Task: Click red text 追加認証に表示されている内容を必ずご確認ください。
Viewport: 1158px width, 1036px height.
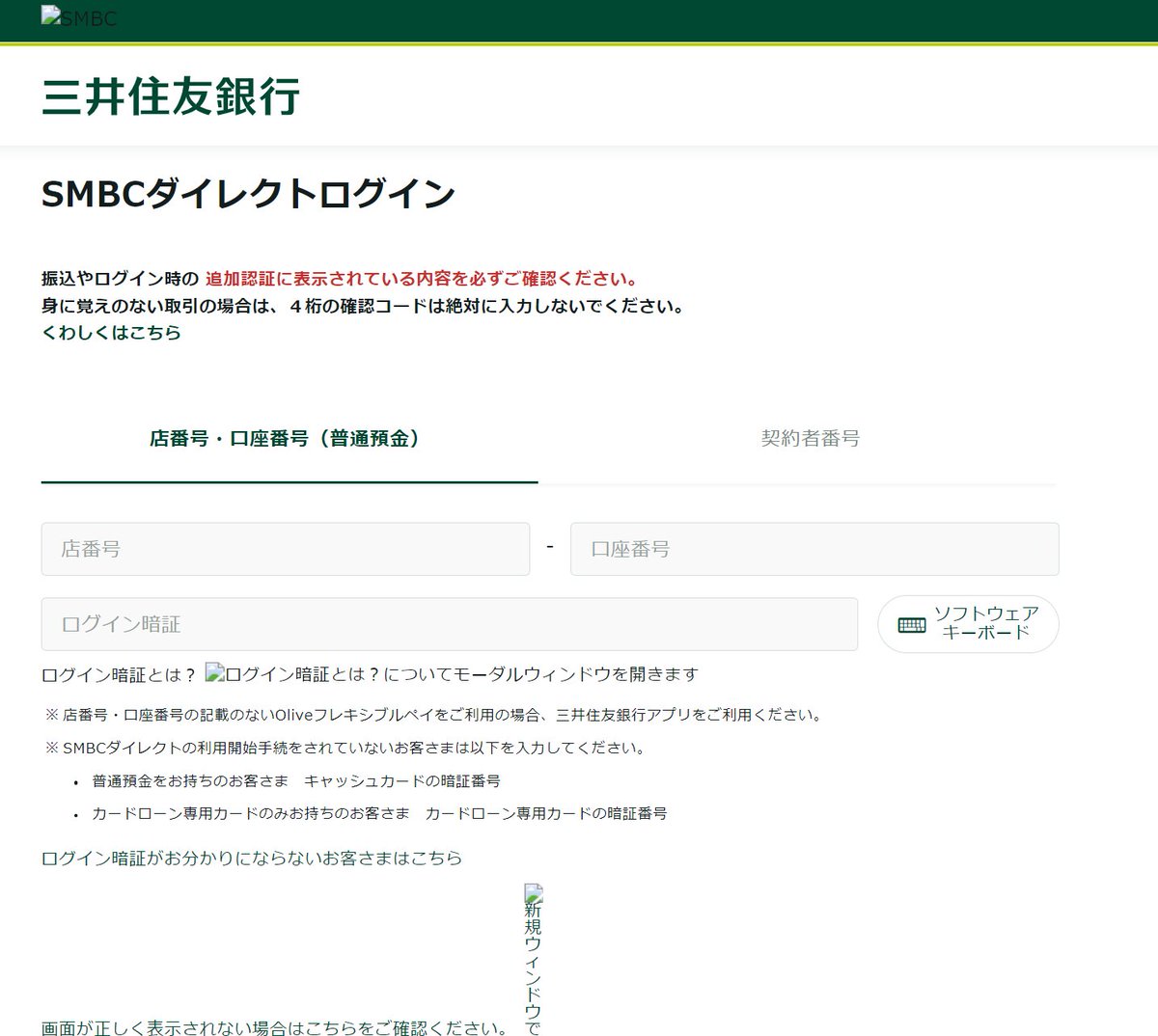Action: pyautogui.click(x=423, y=279)
